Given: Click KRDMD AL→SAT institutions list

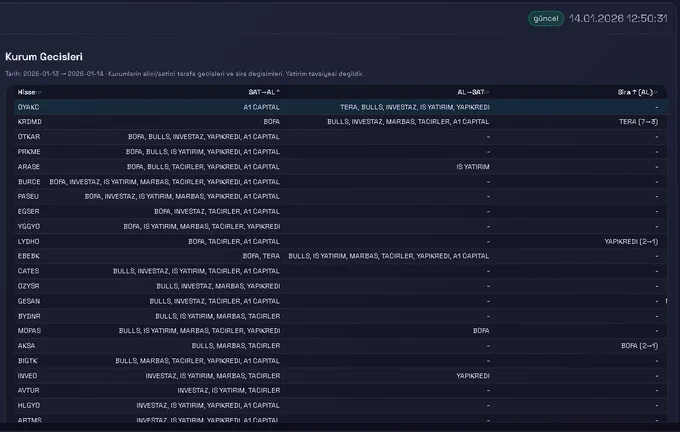Looking at the screenshot, I should click(x=408, y=122).
